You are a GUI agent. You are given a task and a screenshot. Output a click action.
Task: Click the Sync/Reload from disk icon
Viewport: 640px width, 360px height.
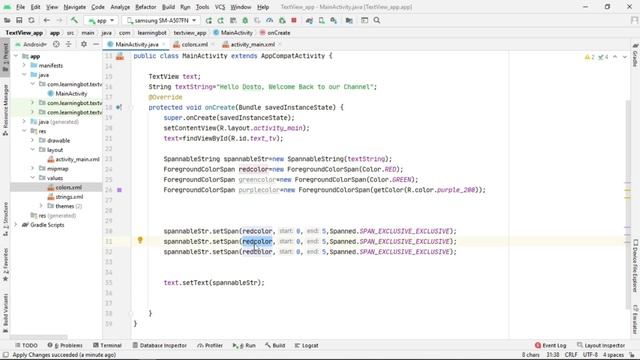coord(31,20)
